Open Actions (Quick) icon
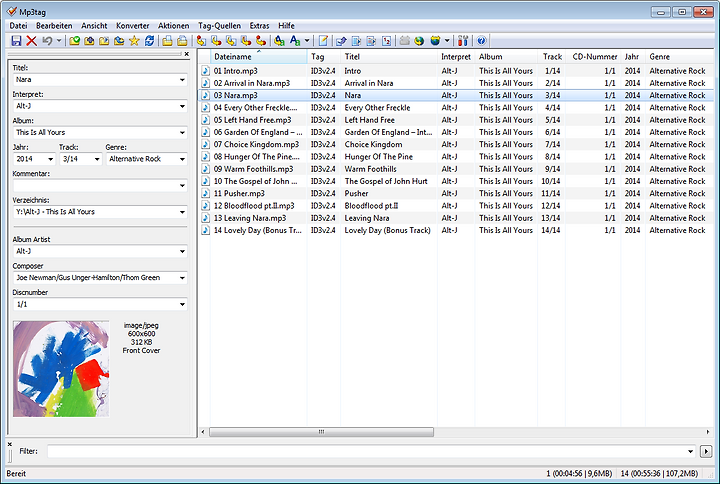720x484 pixels. pos(295,41)
